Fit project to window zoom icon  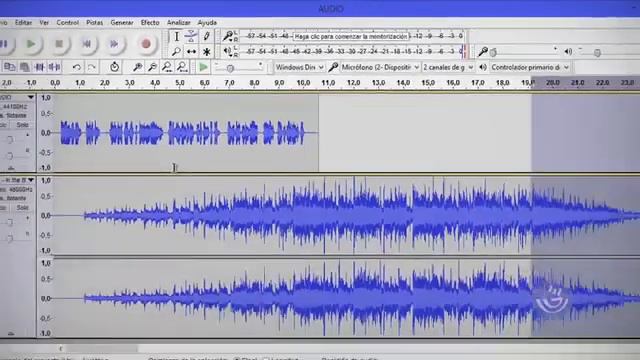click(182, 67)
